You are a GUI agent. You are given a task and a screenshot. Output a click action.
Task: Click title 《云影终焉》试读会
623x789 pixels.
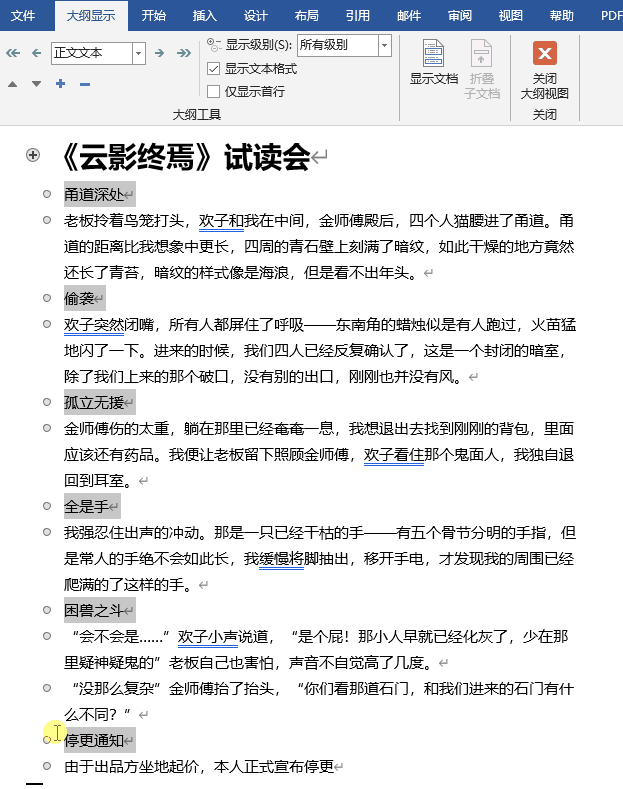(x=187, y=157)
